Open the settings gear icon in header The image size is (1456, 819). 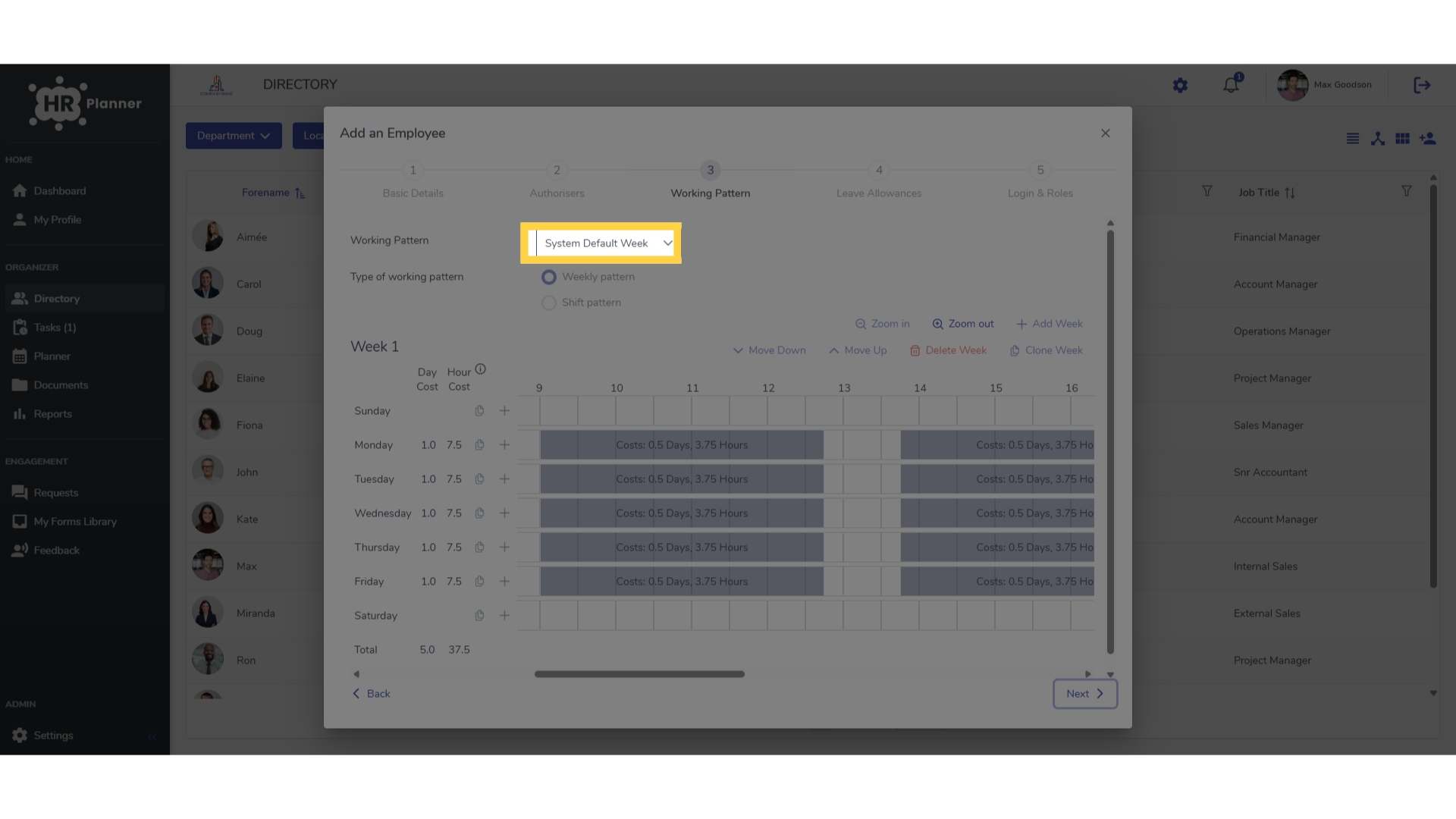coord(1180,86)
